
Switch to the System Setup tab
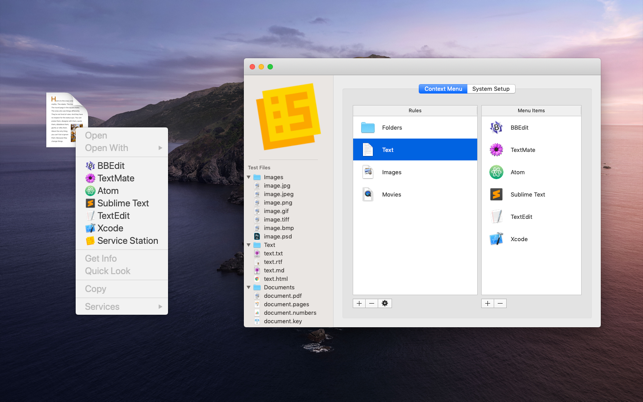[x=491, y=89]
